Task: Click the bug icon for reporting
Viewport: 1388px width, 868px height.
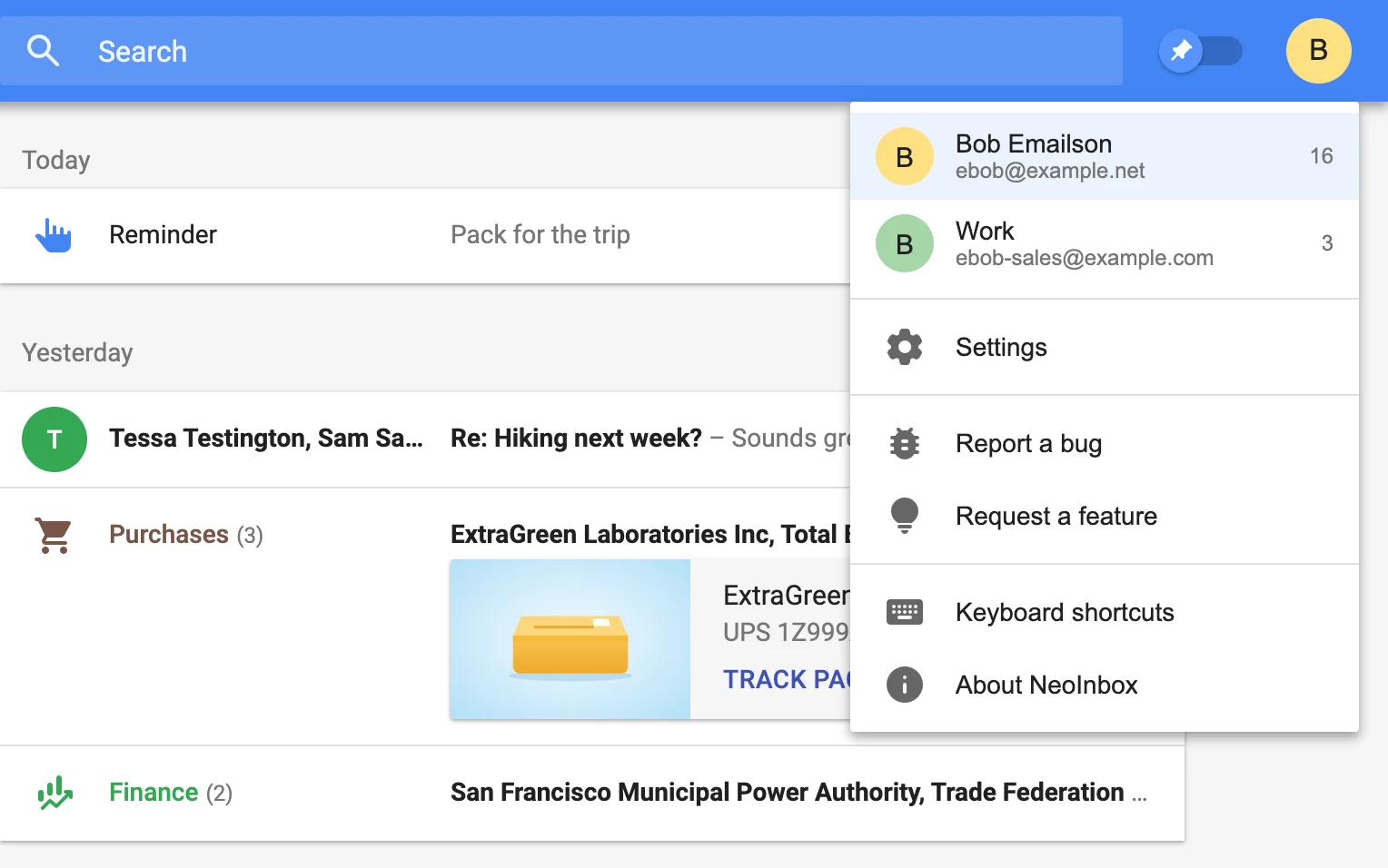Action: point(905,443)
